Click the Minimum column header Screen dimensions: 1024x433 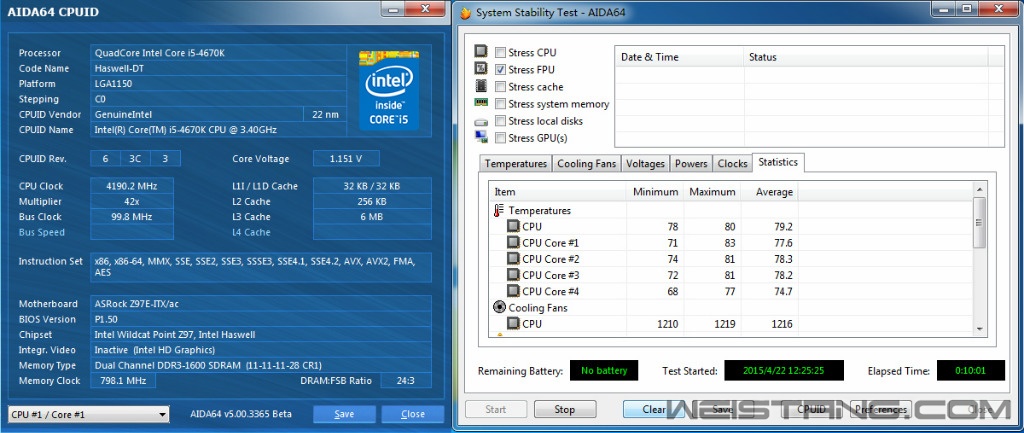point(655,192)
